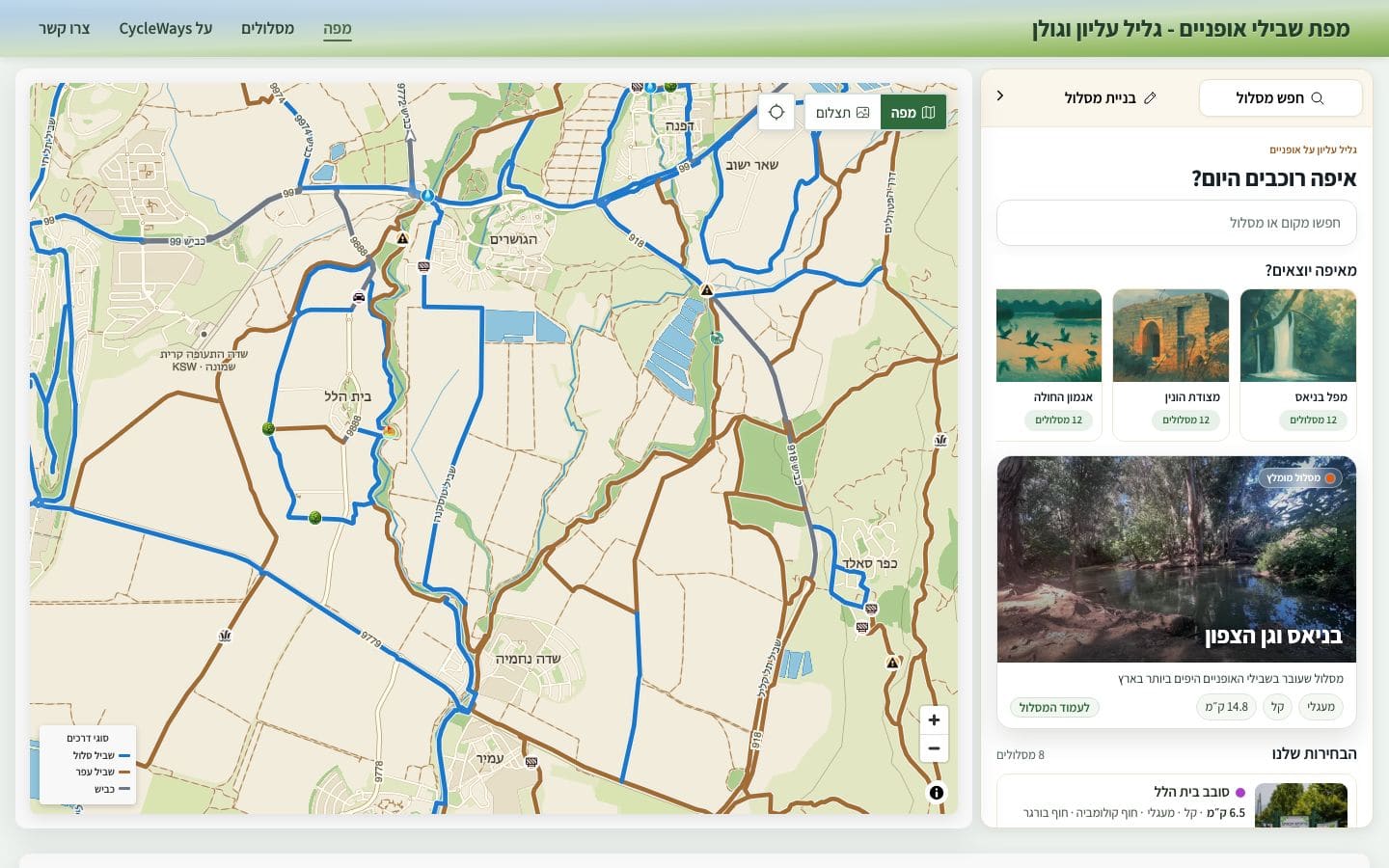The image size is (1389, 868).
Task: Click the car parking marker near בית הלל
Action: coord(359,297)
